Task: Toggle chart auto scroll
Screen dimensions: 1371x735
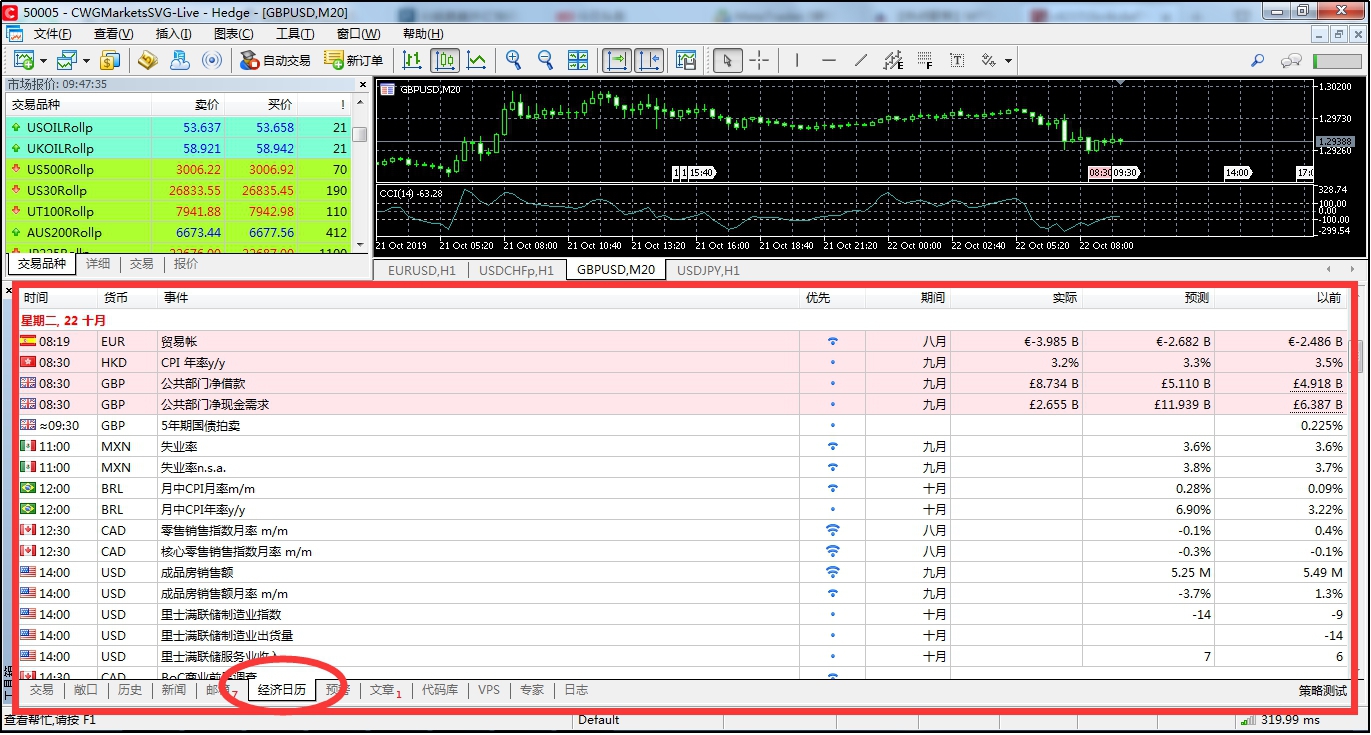Action: click(x=617, y=61)
